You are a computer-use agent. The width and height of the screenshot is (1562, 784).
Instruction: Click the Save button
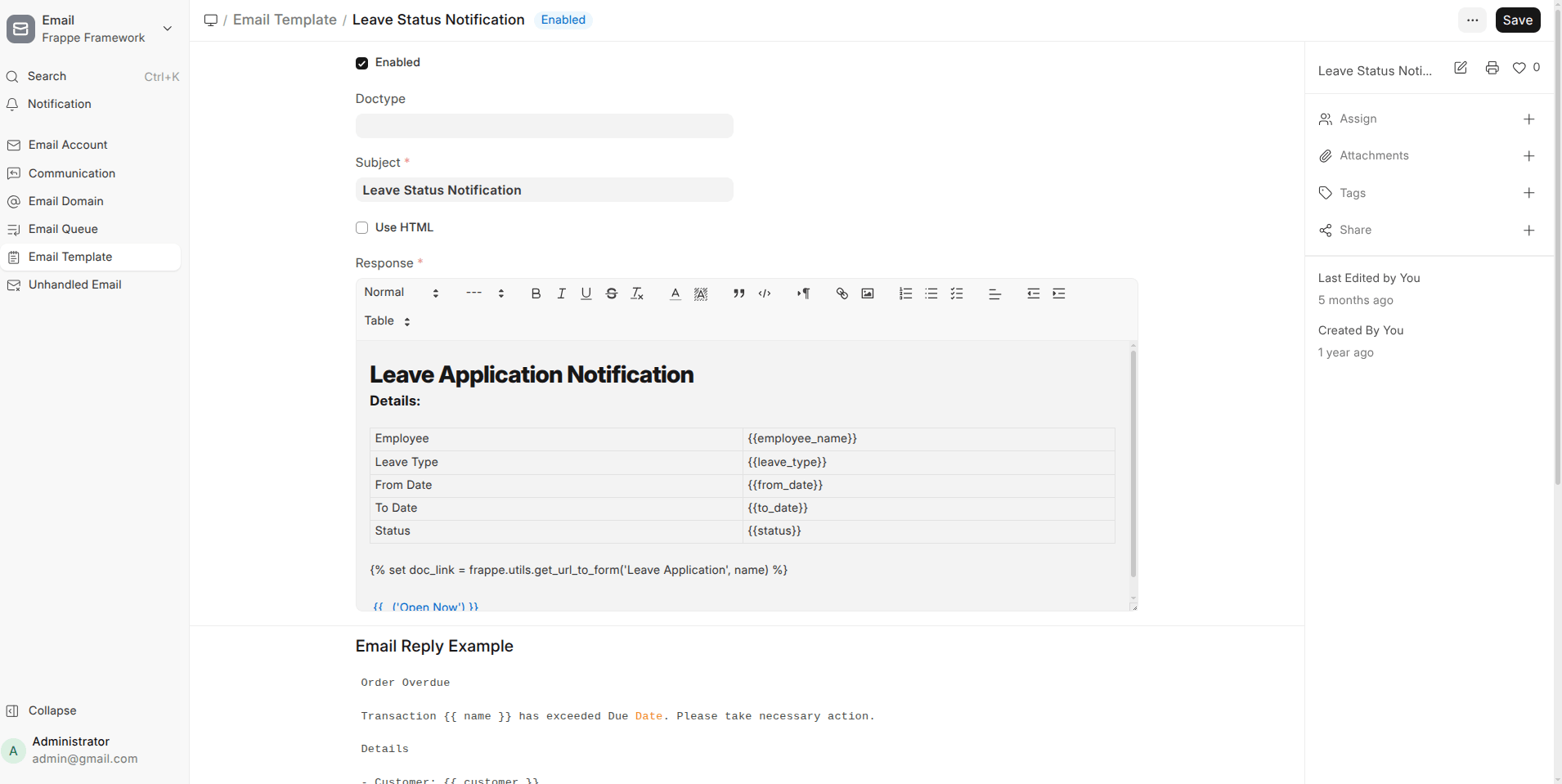click(1517, 20)
